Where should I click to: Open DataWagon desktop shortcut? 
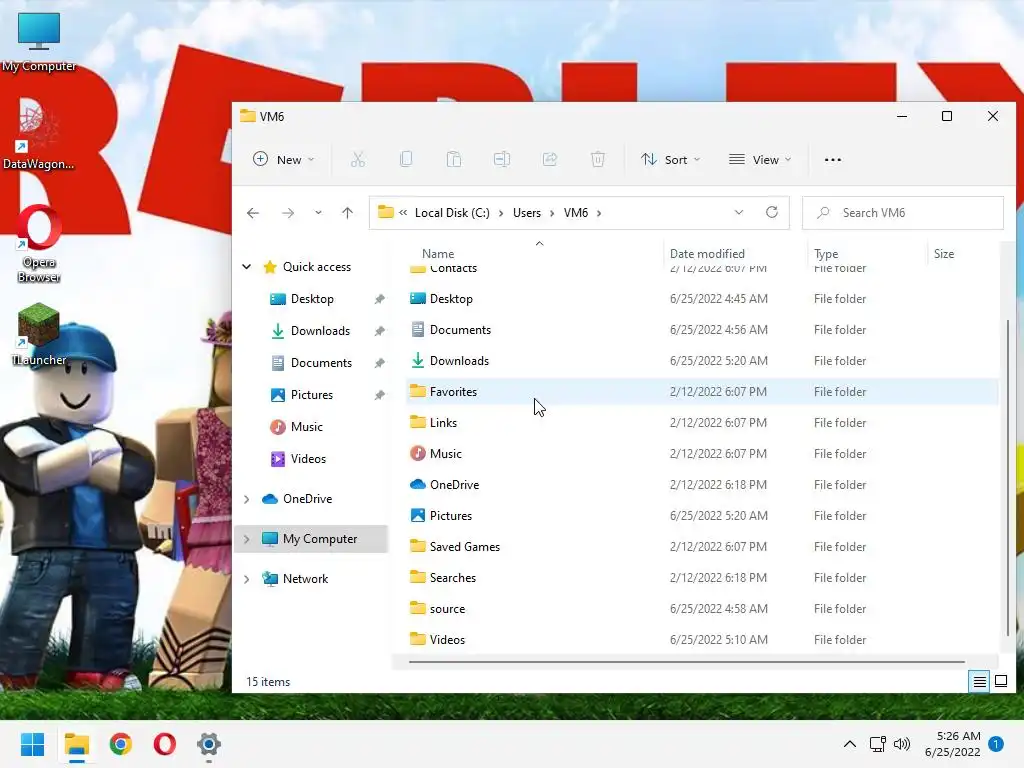pyautogui.click(x=39, y=135)
